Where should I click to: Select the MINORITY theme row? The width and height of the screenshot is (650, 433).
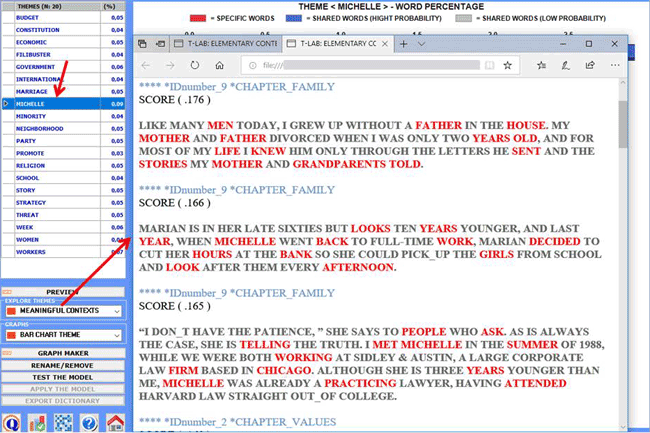click(63, 116)
